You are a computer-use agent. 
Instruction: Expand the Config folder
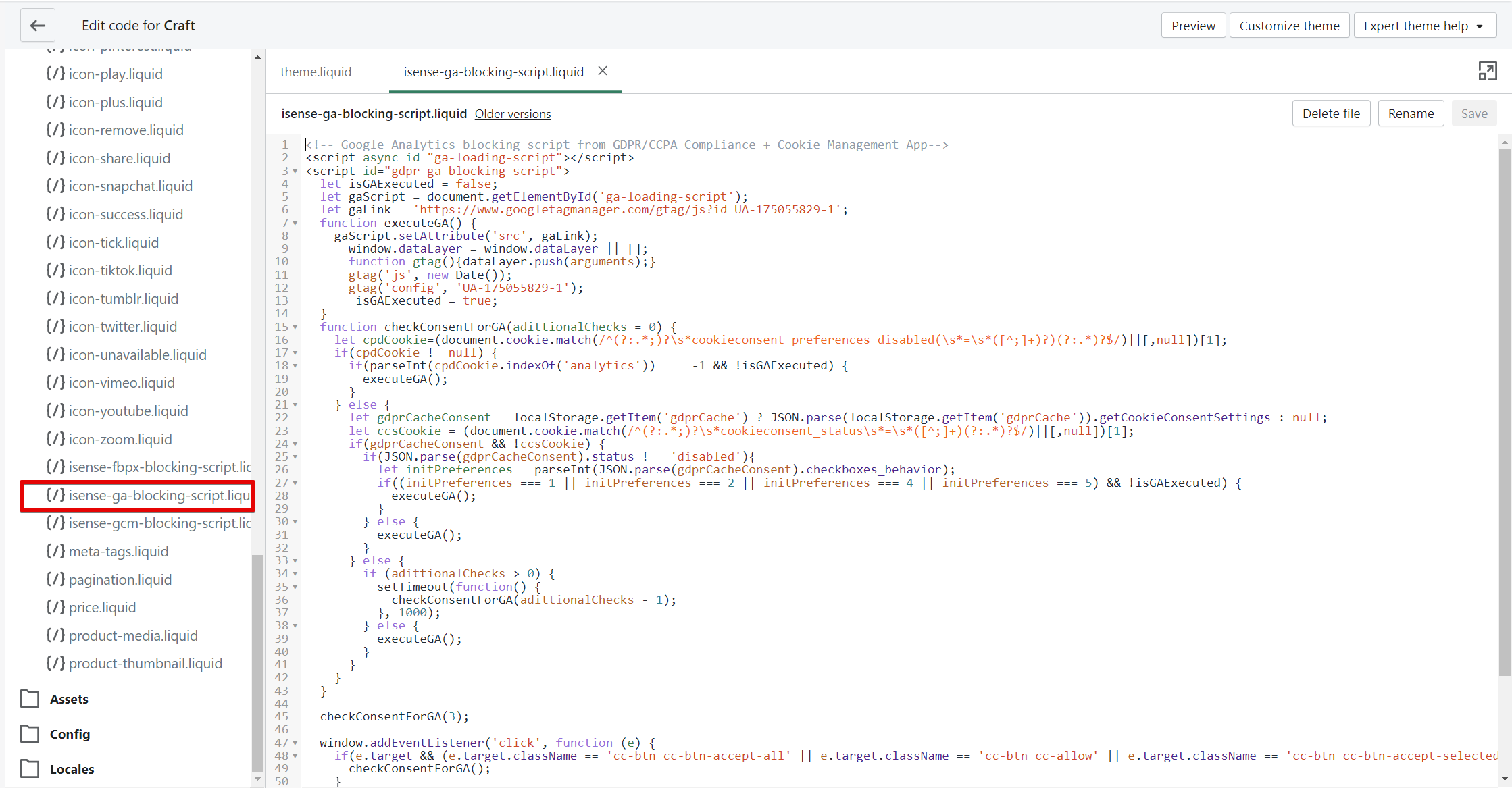(x=55, y=734)
